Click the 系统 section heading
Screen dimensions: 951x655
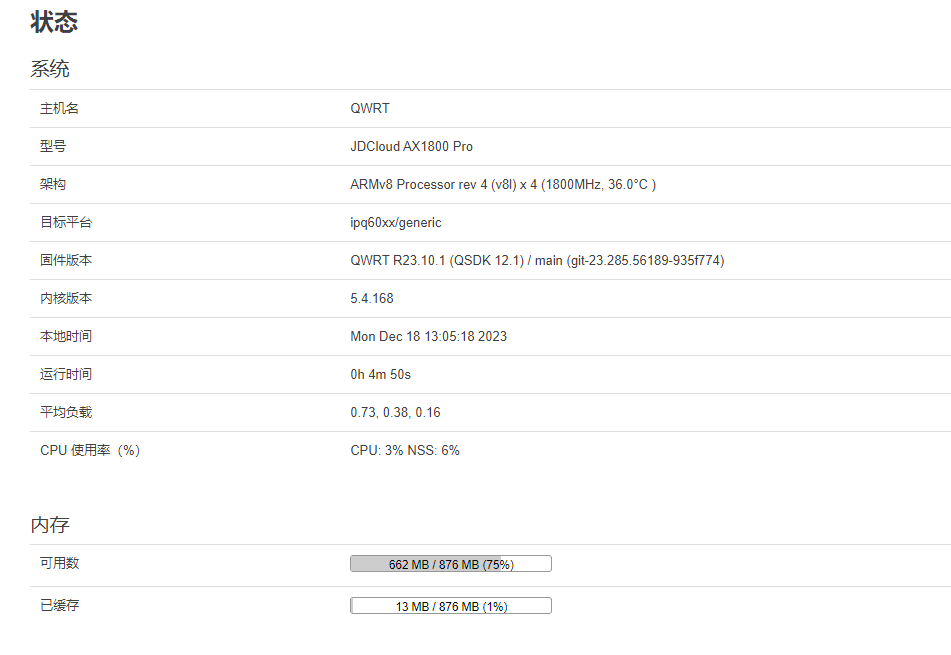50,69
